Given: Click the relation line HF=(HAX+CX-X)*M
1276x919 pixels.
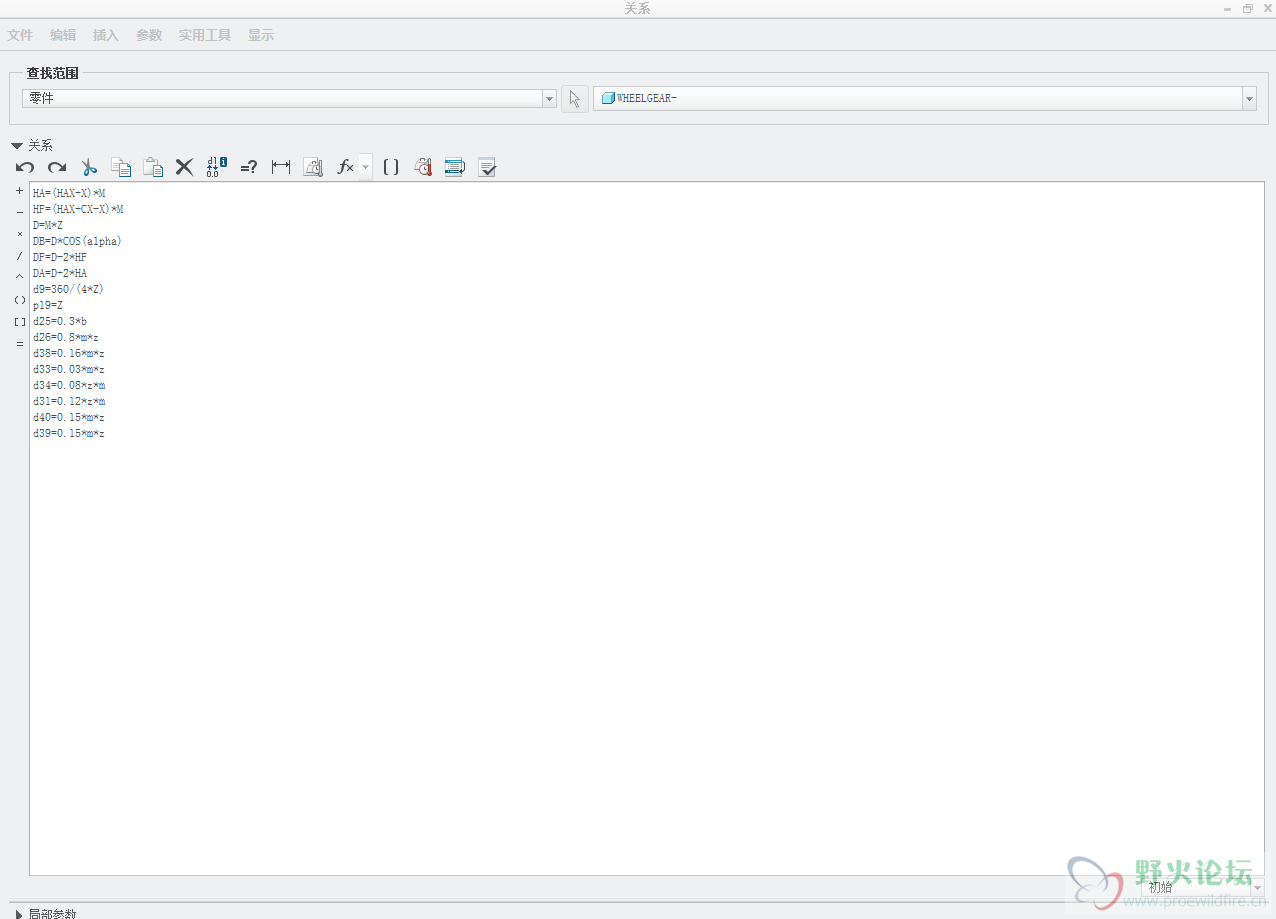Looking at the screenshot, I should 78,209.
